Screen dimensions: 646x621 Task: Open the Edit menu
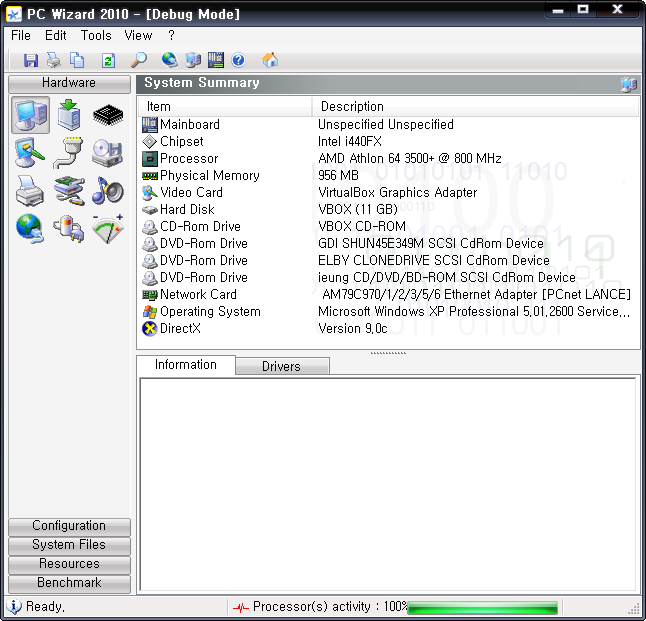(x=56, y=35)
